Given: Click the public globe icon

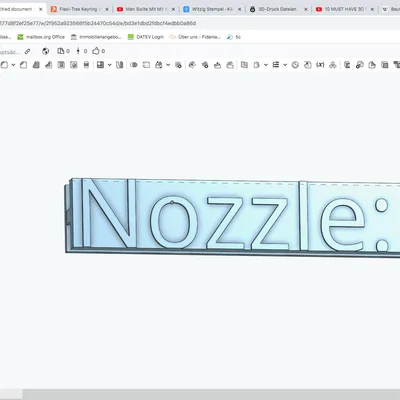Looking at the screenshot, I should point(46,51).
